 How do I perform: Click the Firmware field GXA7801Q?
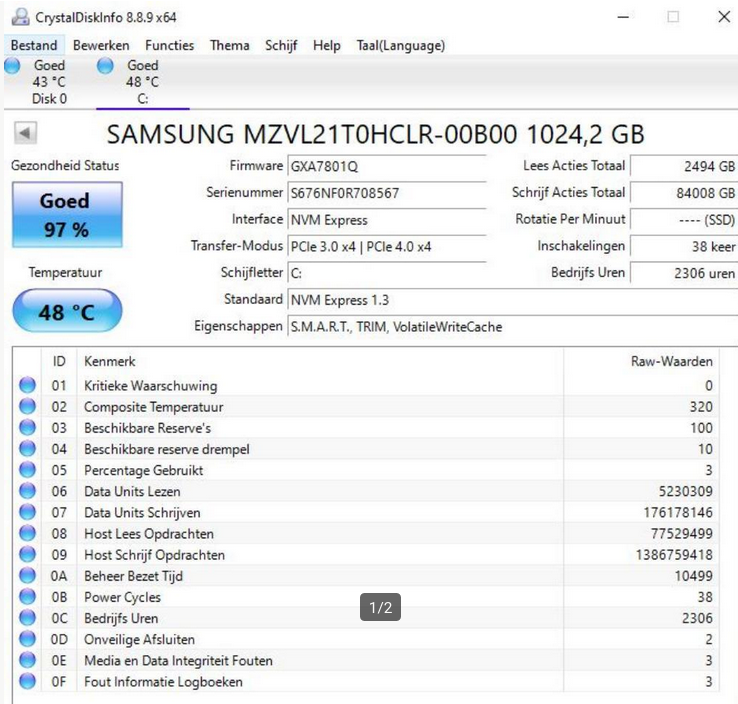(x=387, y=166)
